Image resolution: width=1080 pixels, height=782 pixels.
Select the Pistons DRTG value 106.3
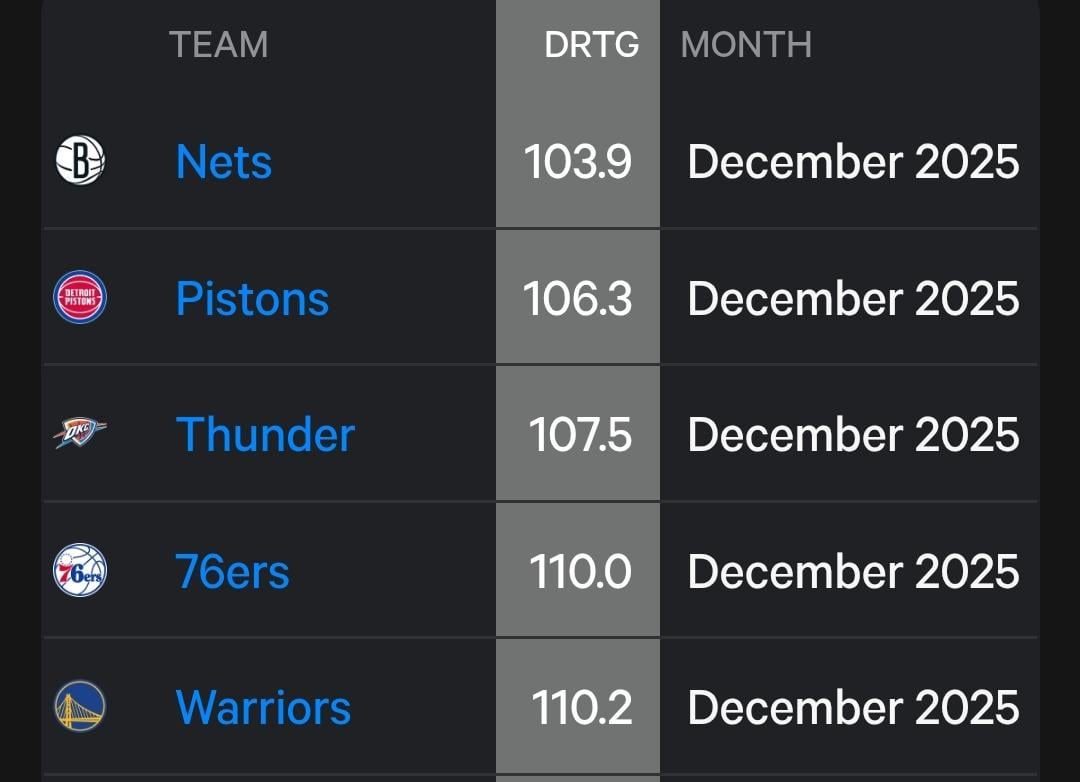[x=577, y=297]
